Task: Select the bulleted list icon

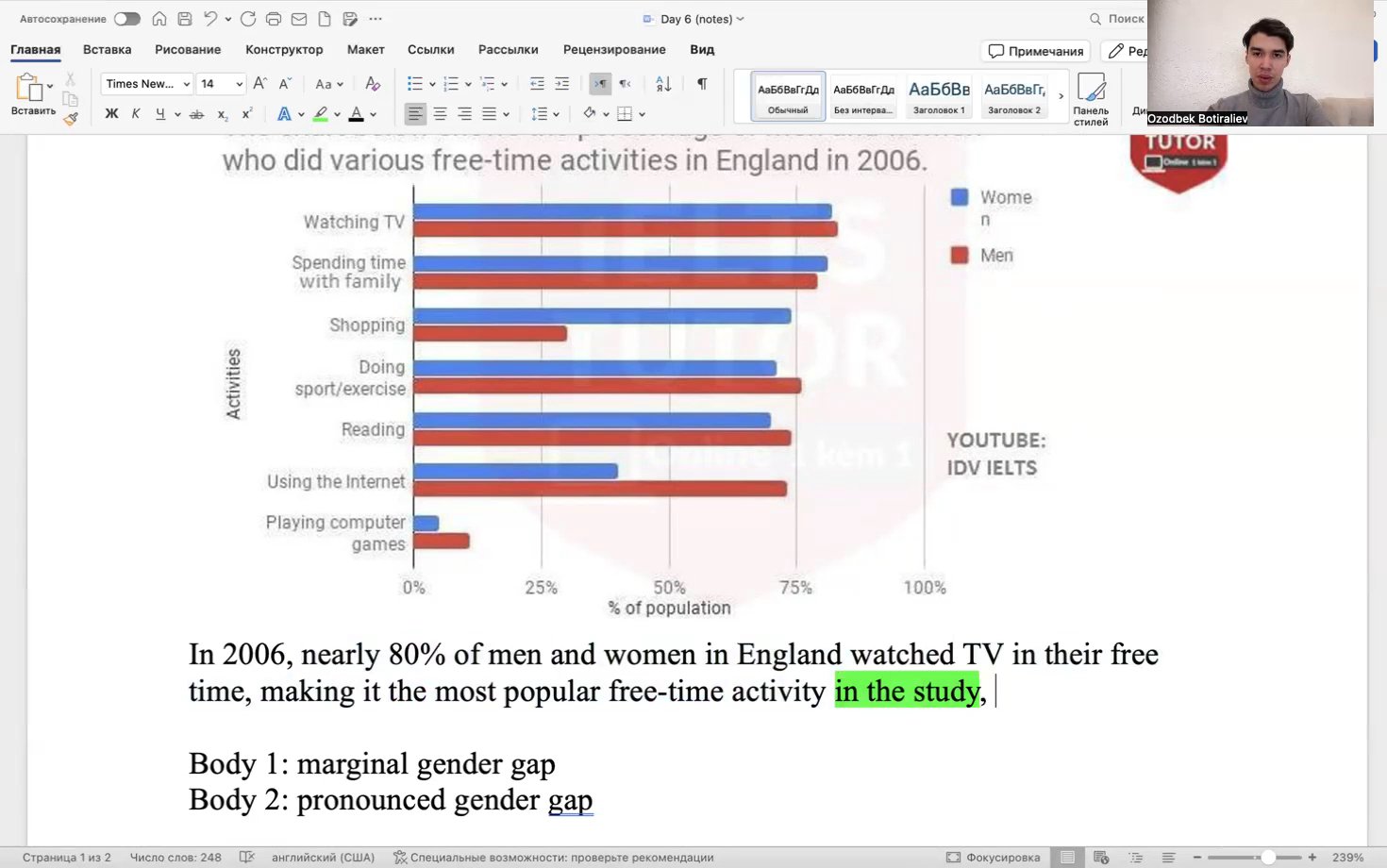Action: (x=413, y=83)
